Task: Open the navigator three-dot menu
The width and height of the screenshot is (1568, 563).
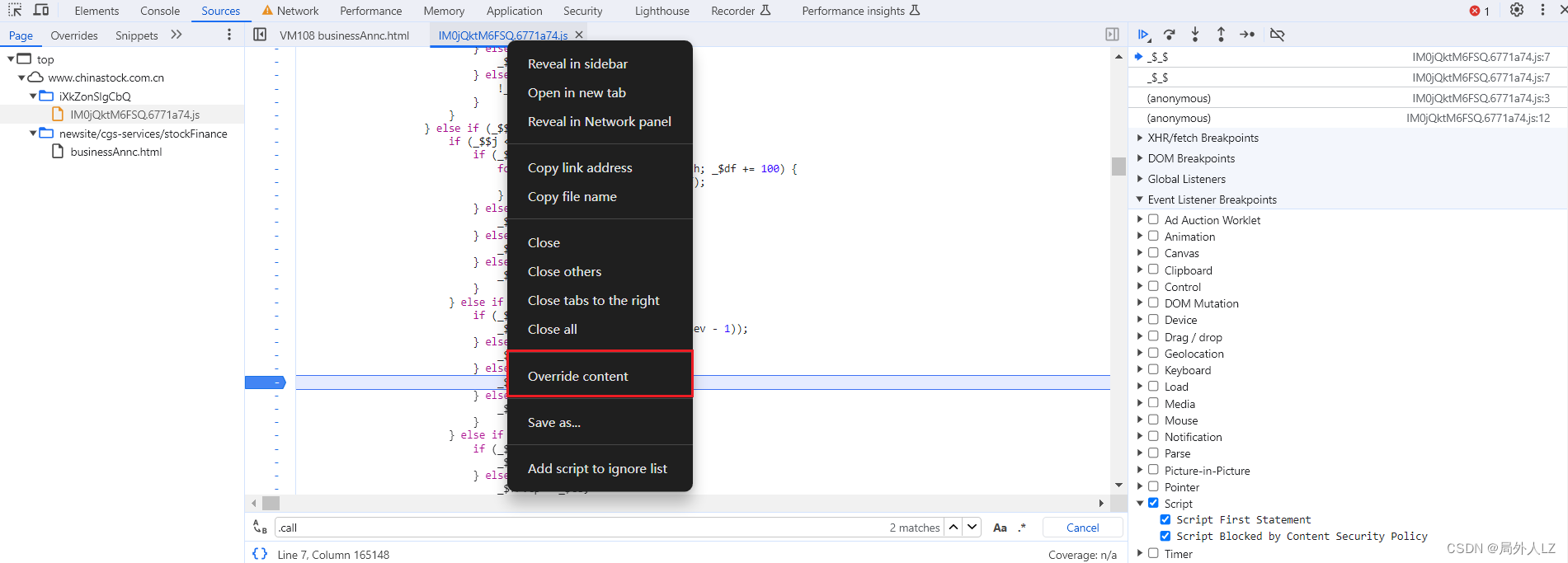Action: point(229,35)
